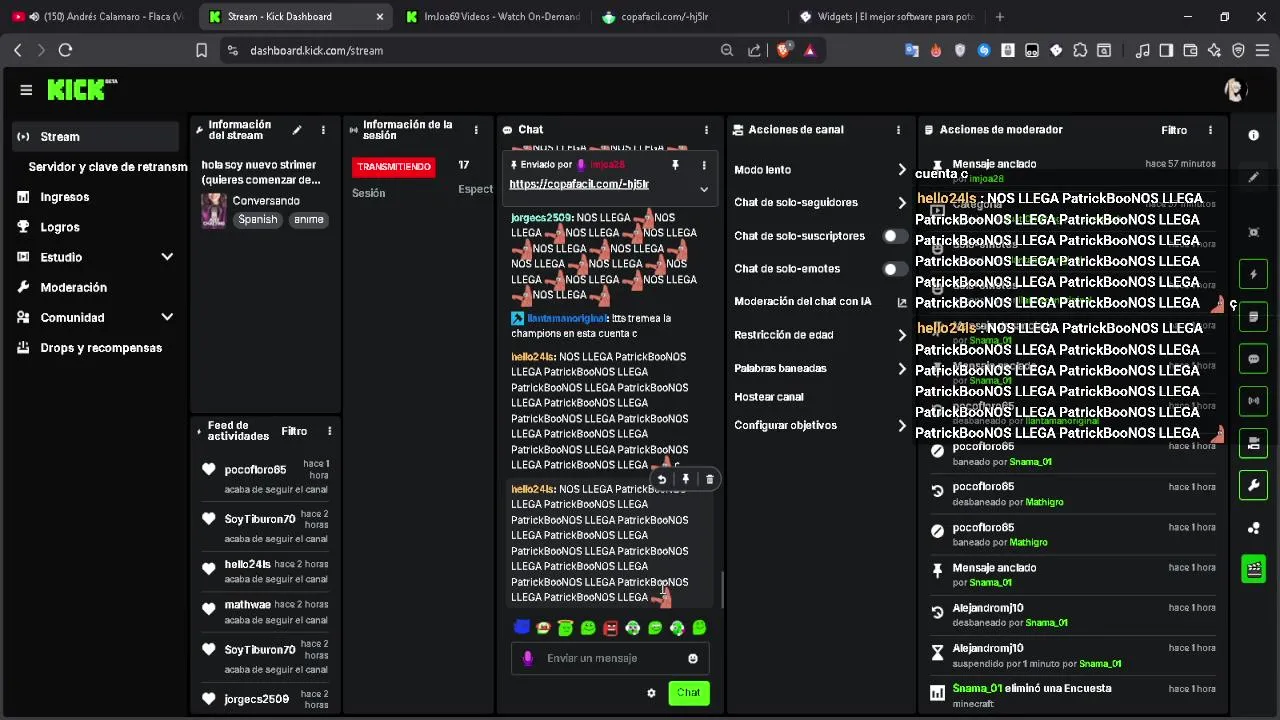Open chat settings gear icon
The image size is (1280, 720).
click(x=651, y=693)
